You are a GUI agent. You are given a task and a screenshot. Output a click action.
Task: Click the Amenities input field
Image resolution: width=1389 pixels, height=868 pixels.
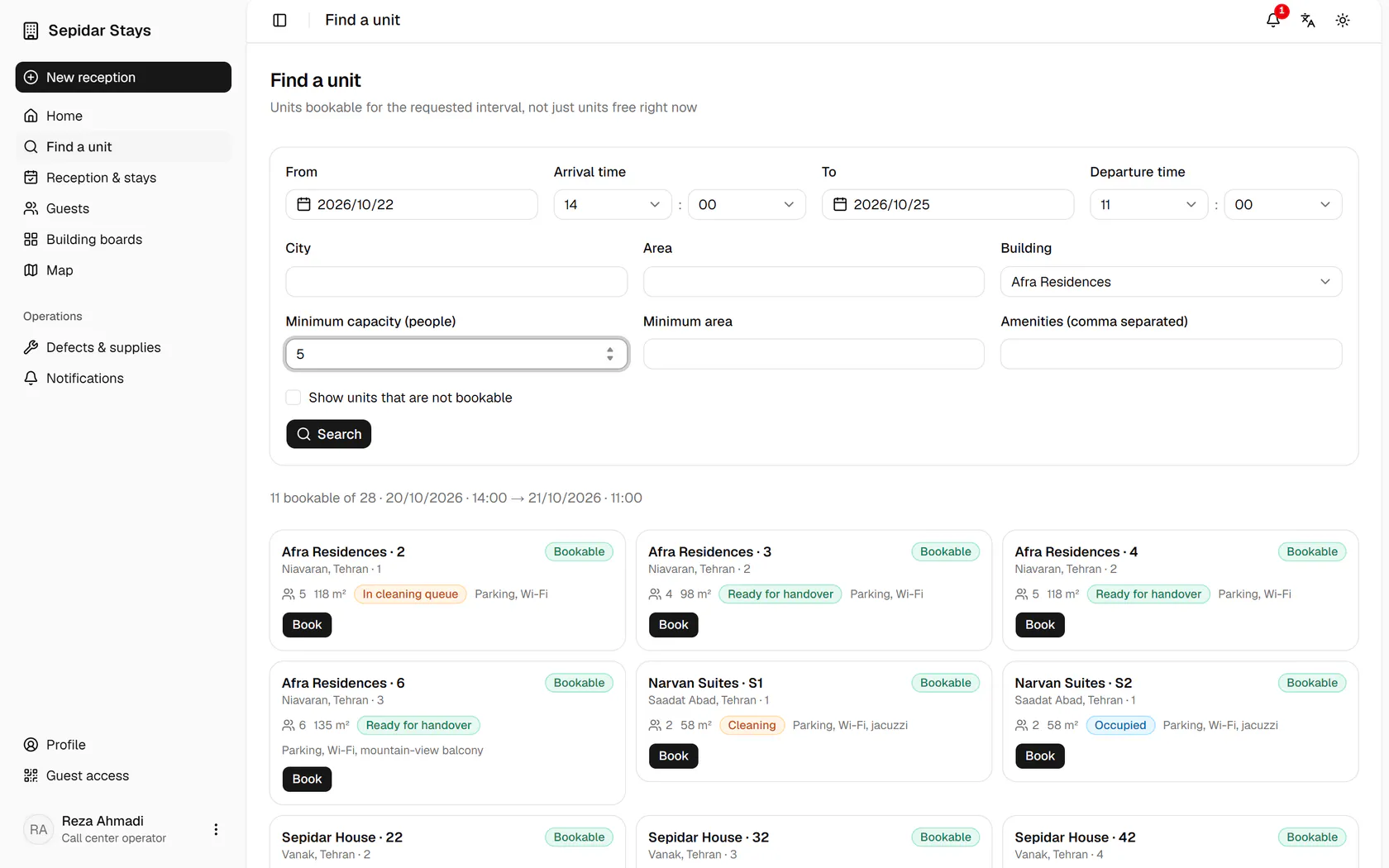coord(1171,354)
